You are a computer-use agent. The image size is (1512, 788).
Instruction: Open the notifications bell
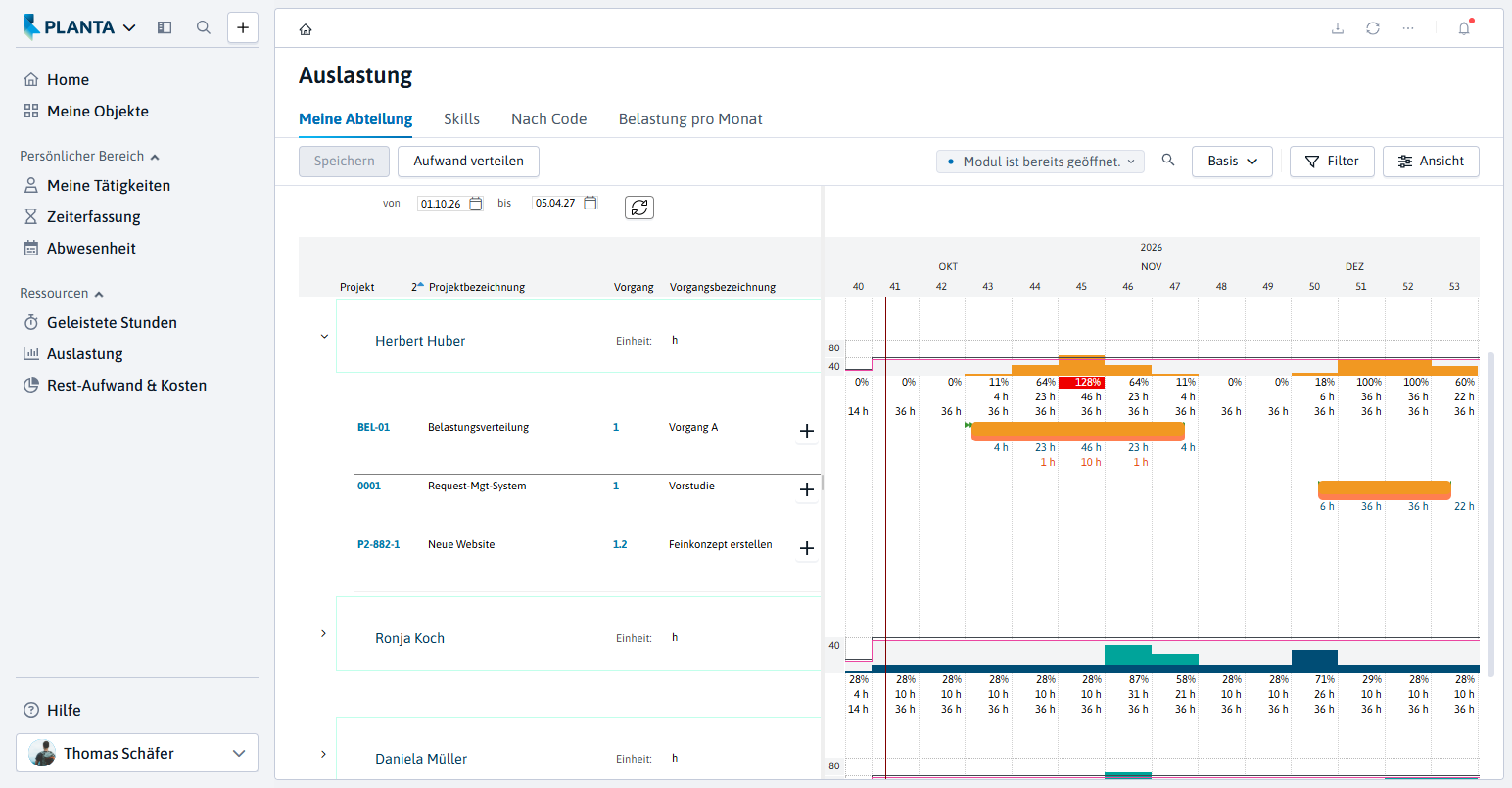coord(1464,28)
